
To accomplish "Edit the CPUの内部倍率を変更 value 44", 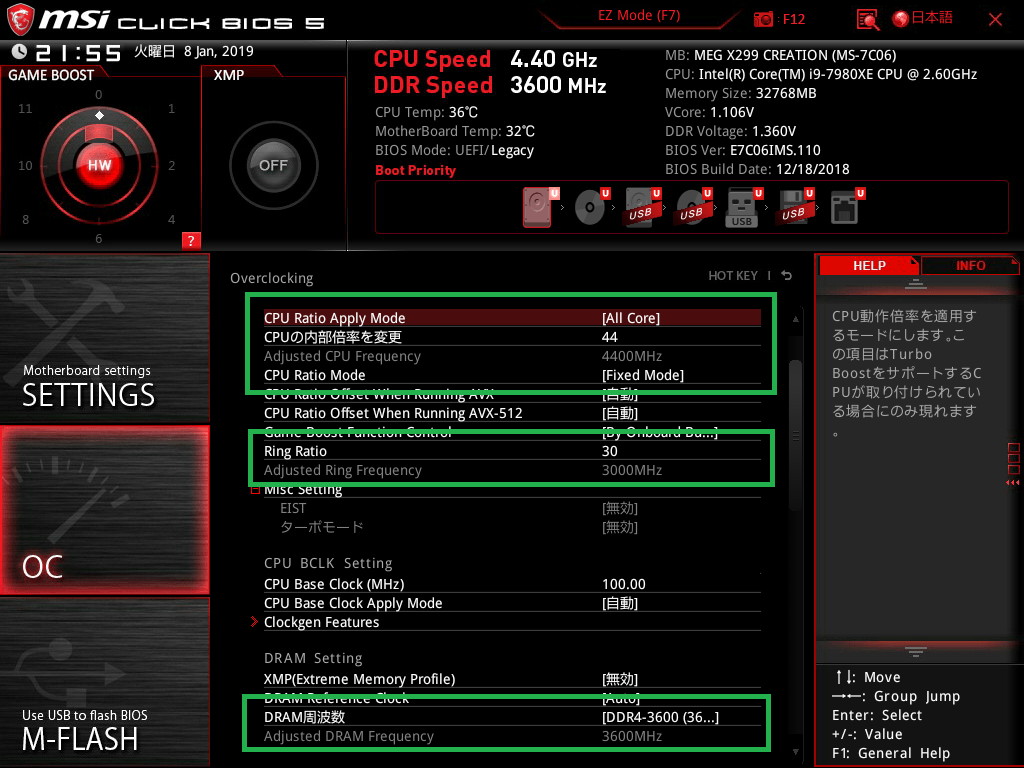I will coord(609,337).
